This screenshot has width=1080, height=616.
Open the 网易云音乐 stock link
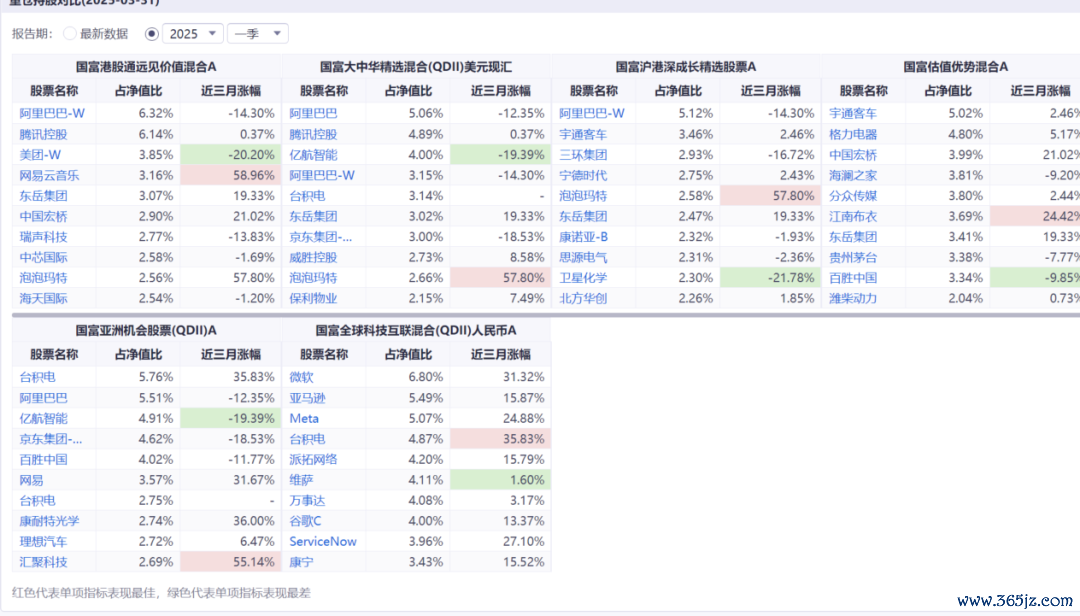point(49,176)
